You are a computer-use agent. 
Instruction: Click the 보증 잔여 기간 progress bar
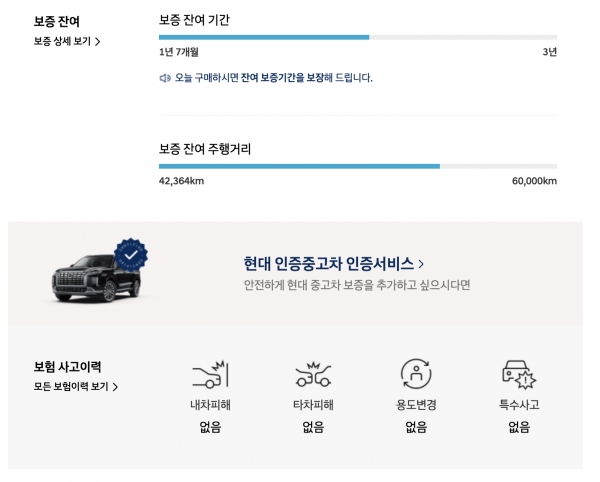click(x=357, y=37)
